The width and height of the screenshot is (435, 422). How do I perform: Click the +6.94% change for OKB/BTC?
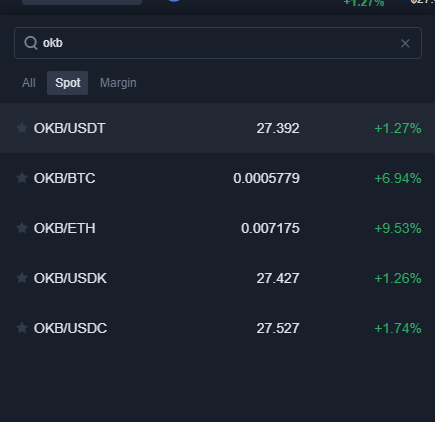pyautogui.click(x=398, y=178)
